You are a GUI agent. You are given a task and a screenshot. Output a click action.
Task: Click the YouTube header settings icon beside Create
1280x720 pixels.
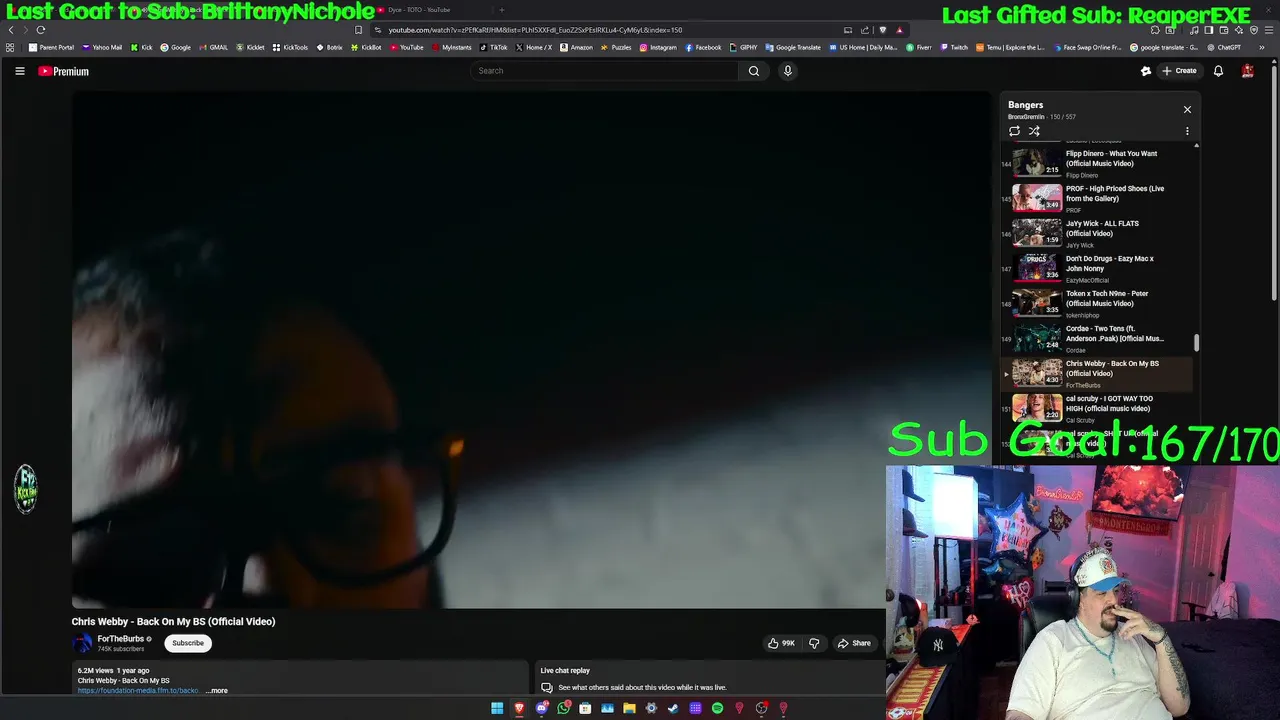tap(1146, 71)
